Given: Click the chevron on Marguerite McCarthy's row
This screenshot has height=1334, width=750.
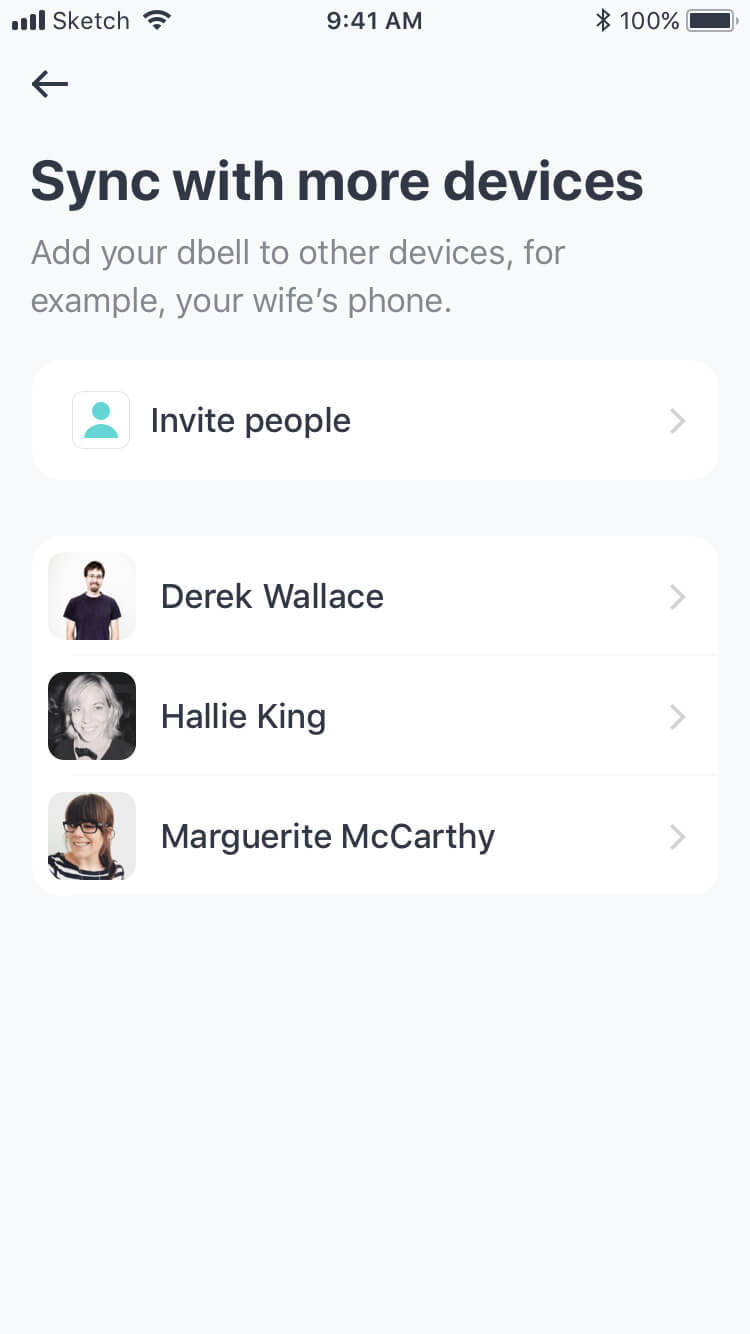Looking at the screenshot, I should (x=678, y=837).
